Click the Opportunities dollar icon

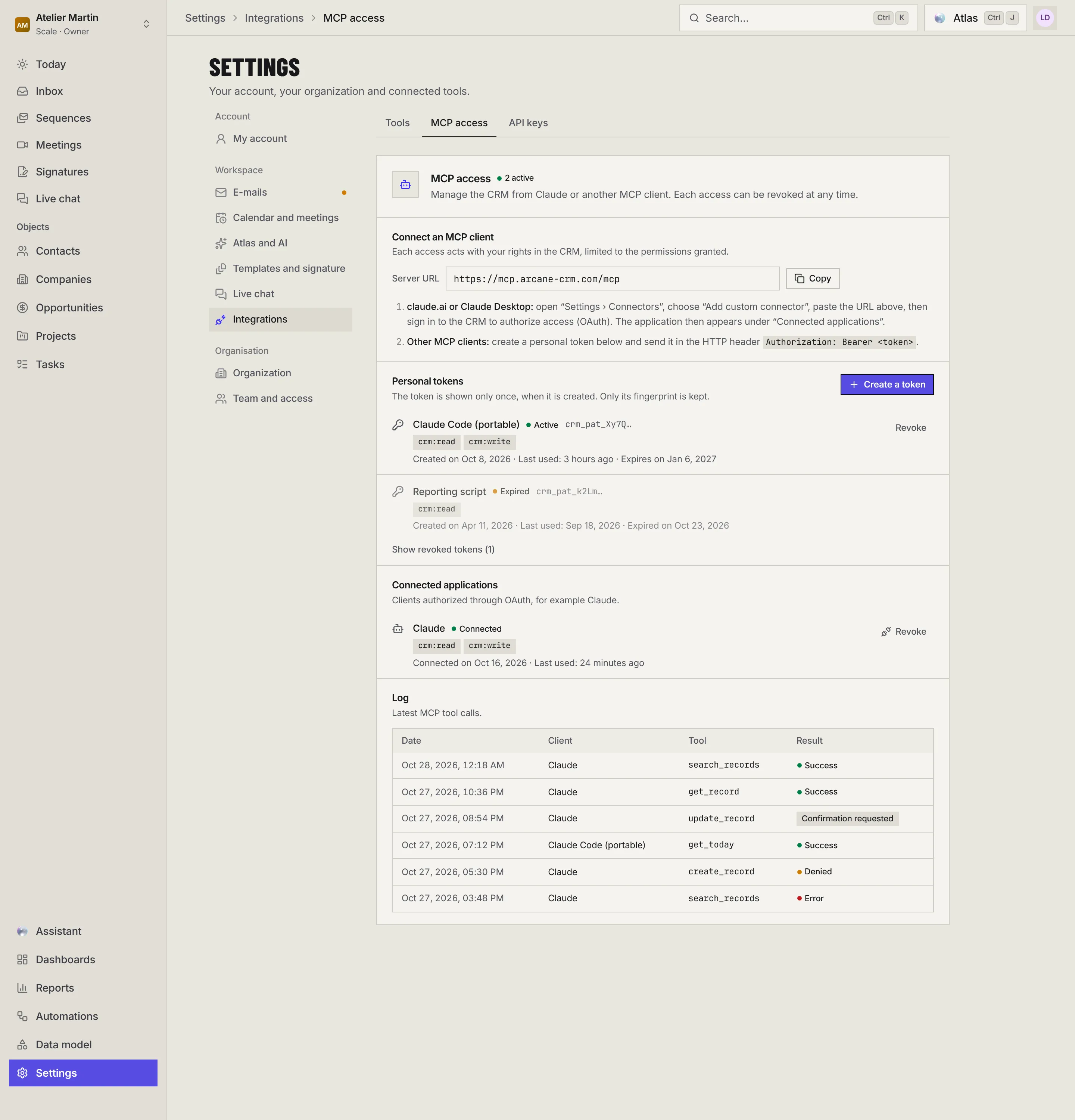22,307
